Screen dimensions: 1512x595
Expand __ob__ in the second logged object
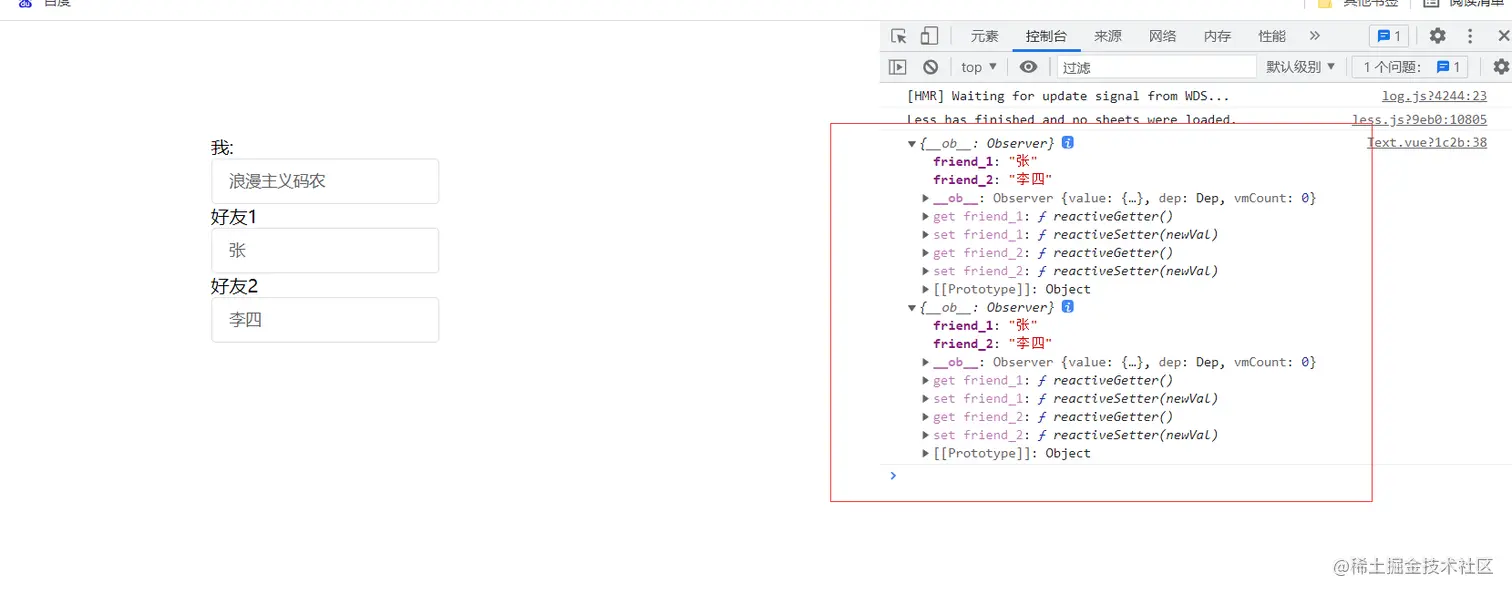coord(926,362)
